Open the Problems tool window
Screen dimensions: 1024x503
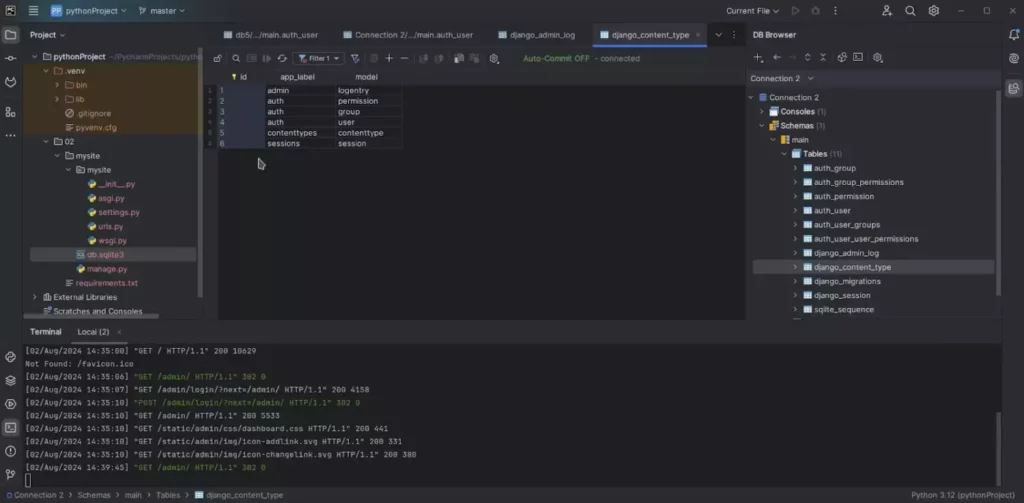10,451
